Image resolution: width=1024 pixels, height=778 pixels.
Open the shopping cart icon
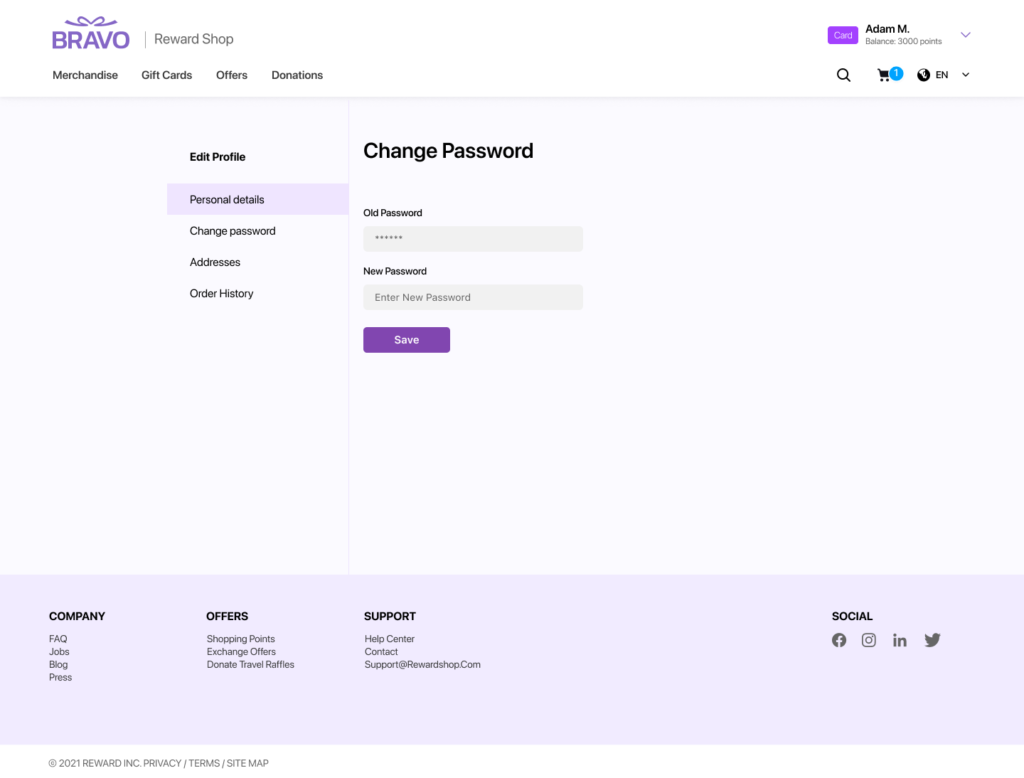(885, 75)
